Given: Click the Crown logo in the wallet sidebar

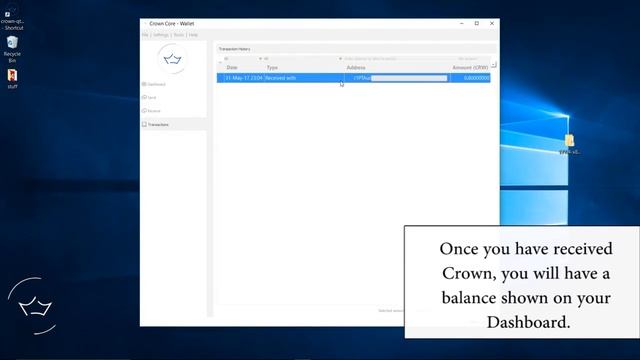Looking at the screenshot, I should (173, 59).
